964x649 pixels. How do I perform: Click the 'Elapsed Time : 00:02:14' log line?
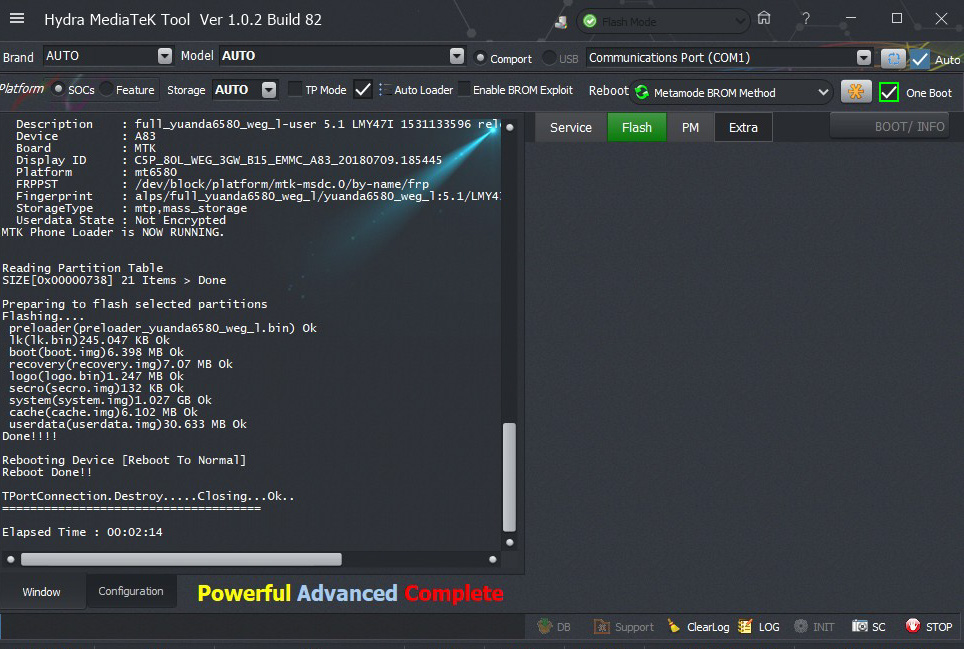(x=82, y=532)
